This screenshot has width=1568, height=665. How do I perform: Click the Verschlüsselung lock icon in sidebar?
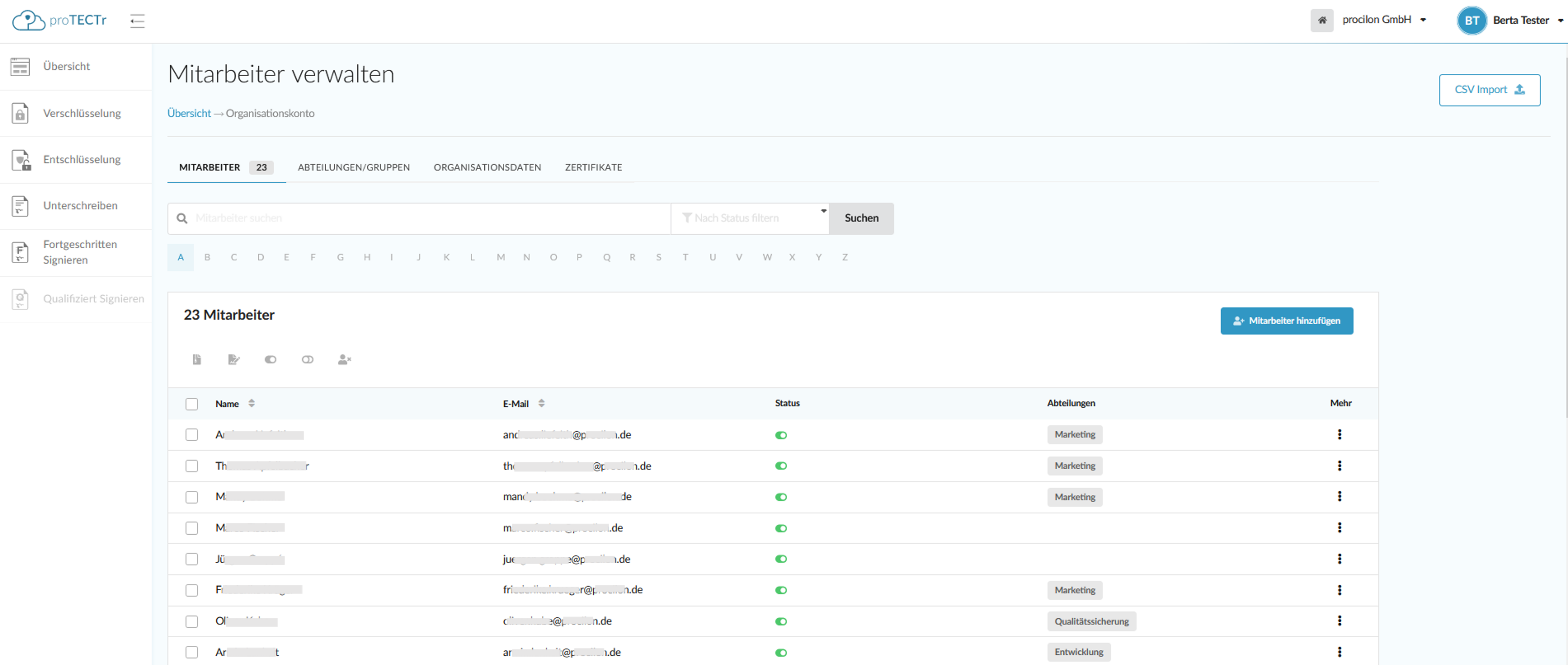[20, 113]
